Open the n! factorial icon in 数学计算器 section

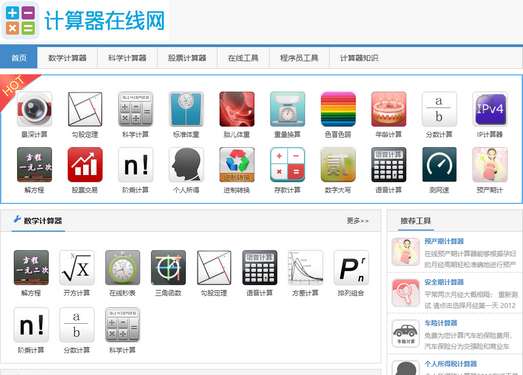click(31, 325)
